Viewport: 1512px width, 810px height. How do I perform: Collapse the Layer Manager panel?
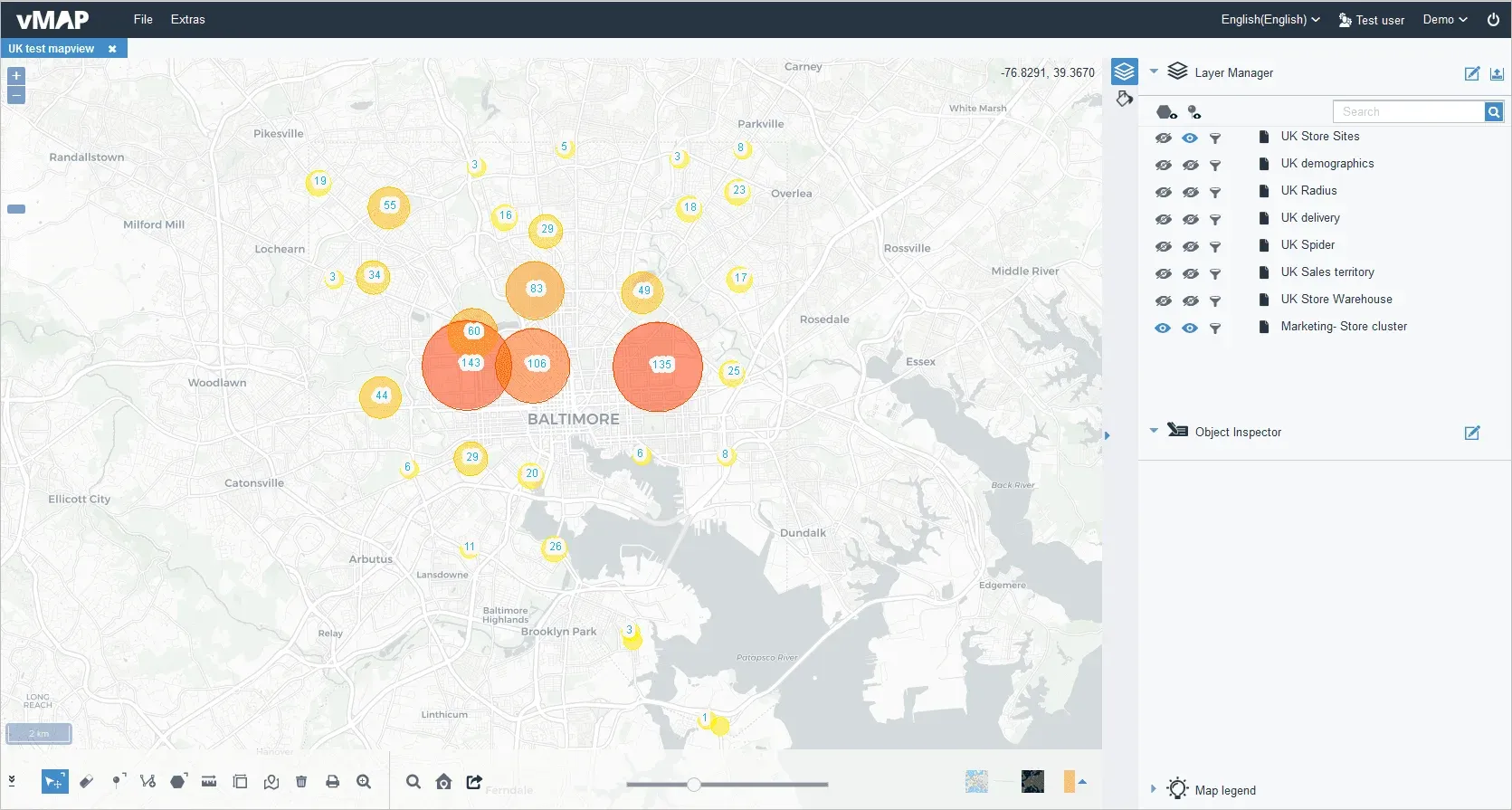[1154, 71]
